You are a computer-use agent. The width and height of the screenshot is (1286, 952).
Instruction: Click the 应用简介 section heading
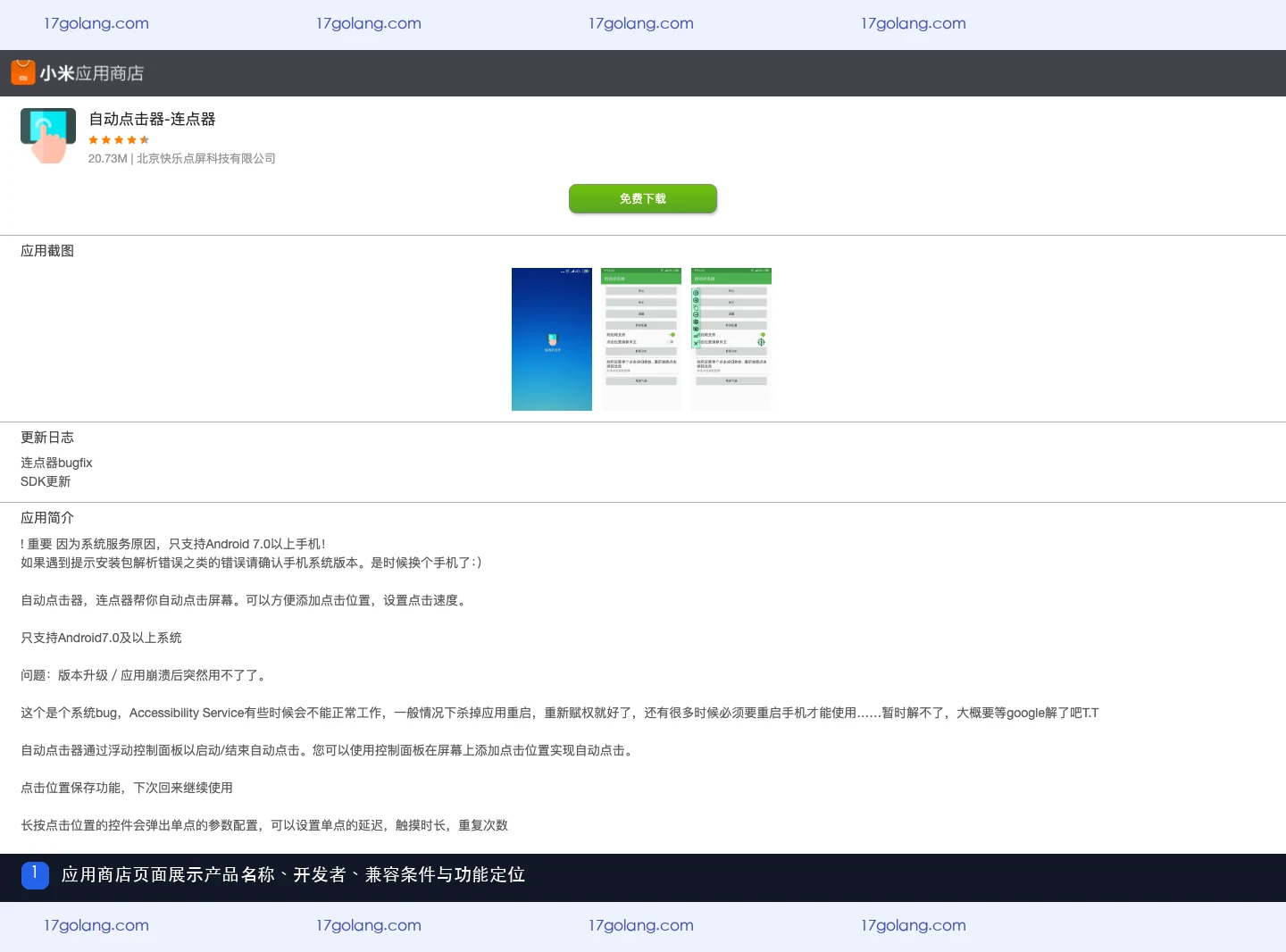coord(47,518)
